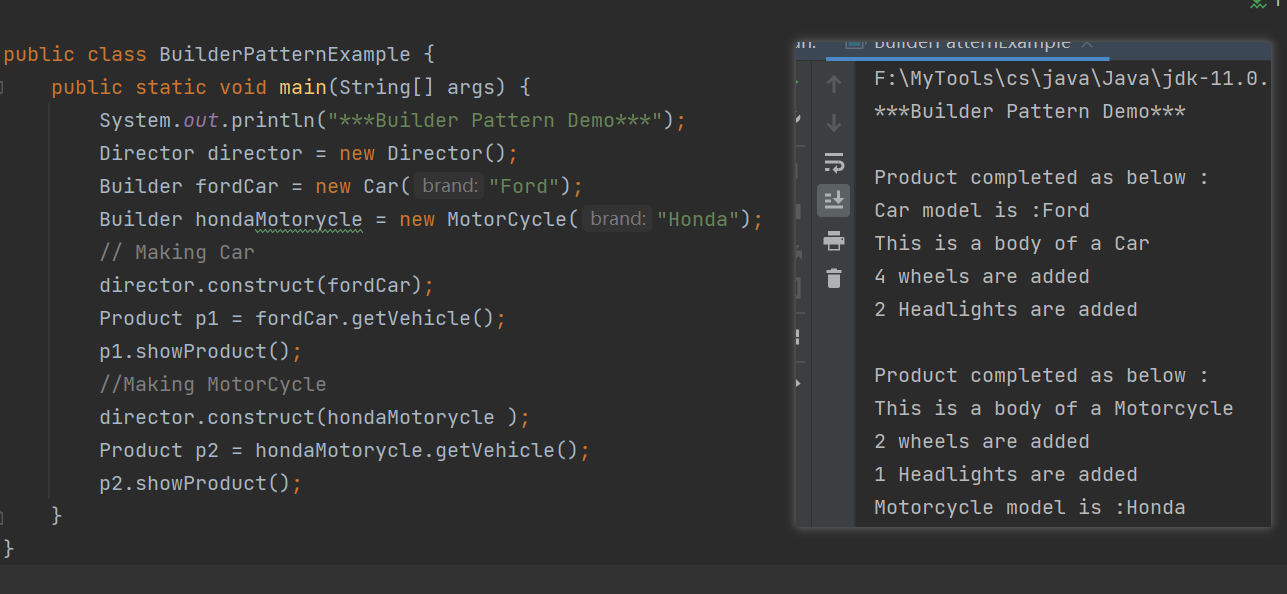Click the class name BuilderPatternExample in code
This screenshot has height=594, width=1287.
285,54
